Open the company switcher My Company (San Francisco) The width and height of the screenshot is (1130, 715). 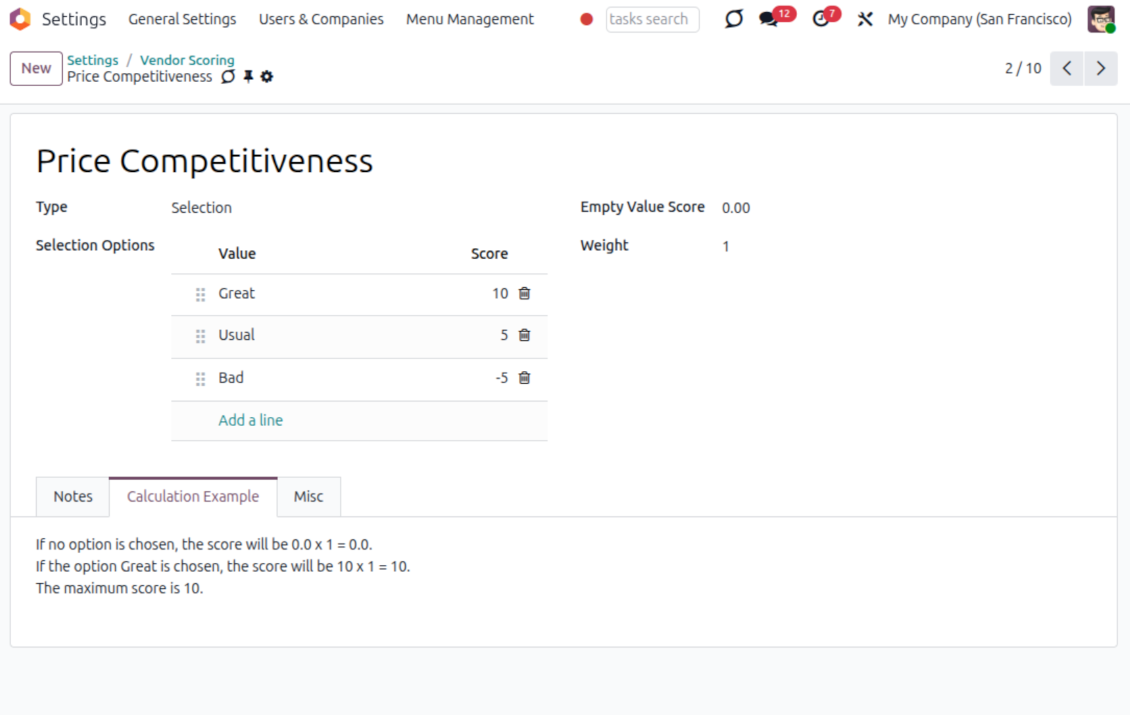click(979, 19)
